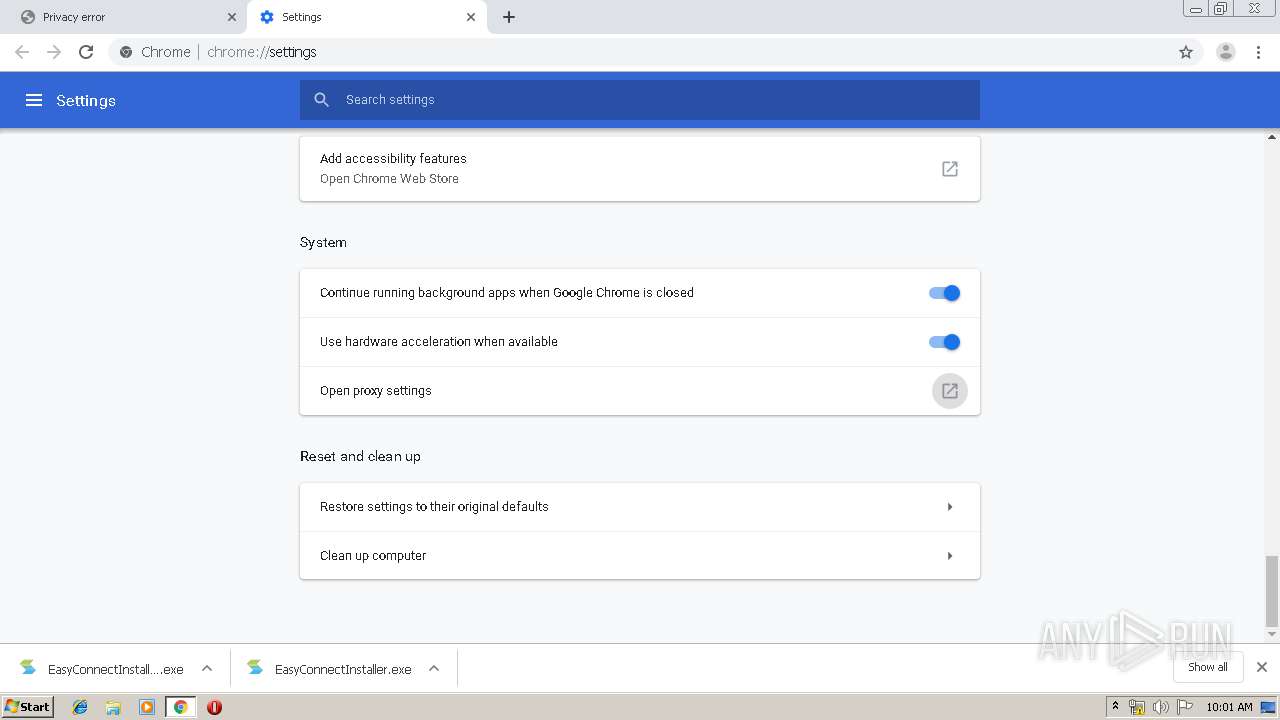Open a new tab with plus button

pyautogui.click(x=509, y=17)
